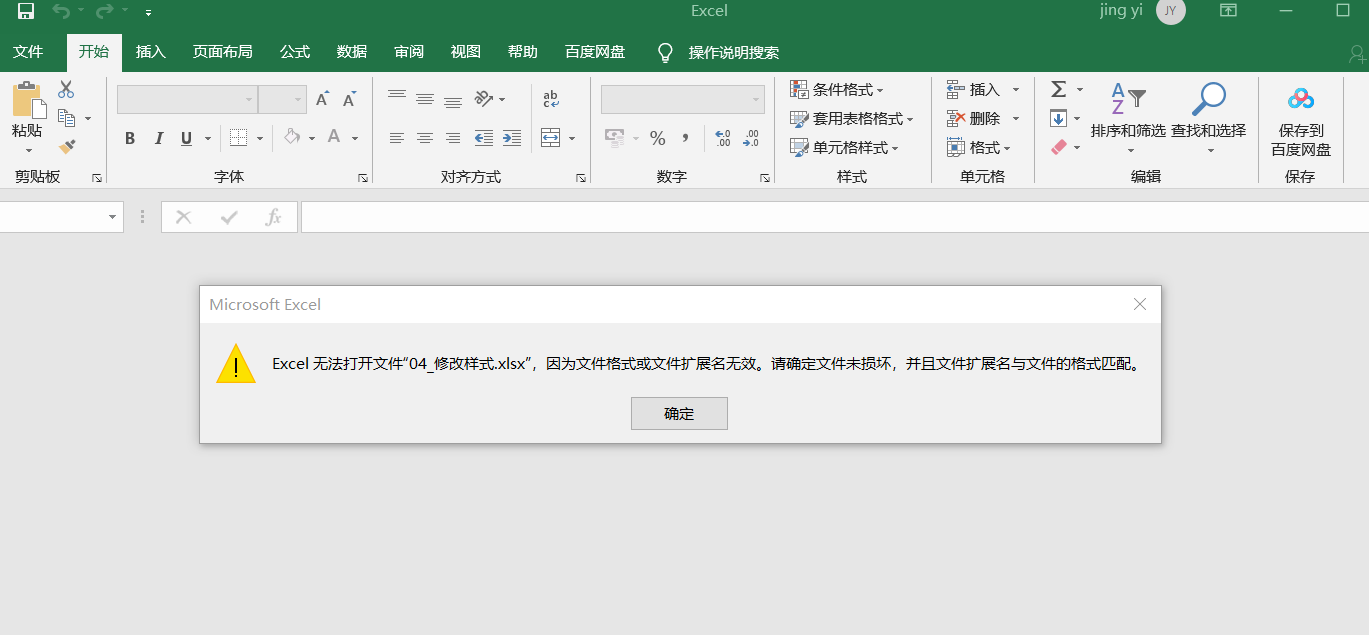Increase font size with larger A icon
The height and width of the screenshot is (635, 1369).
[322, 99]
